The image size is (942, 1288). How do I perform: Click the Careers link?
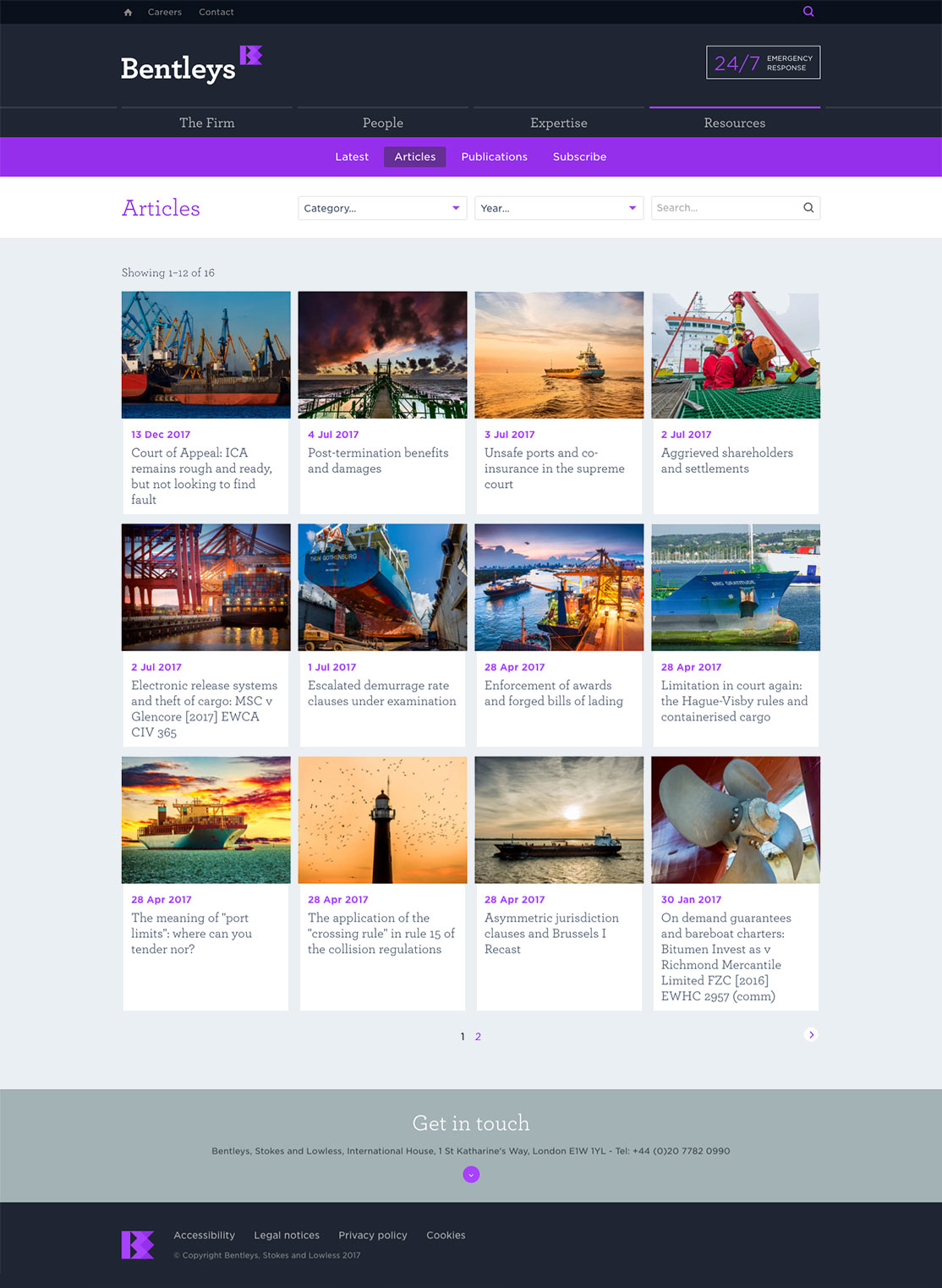[165, 12]
